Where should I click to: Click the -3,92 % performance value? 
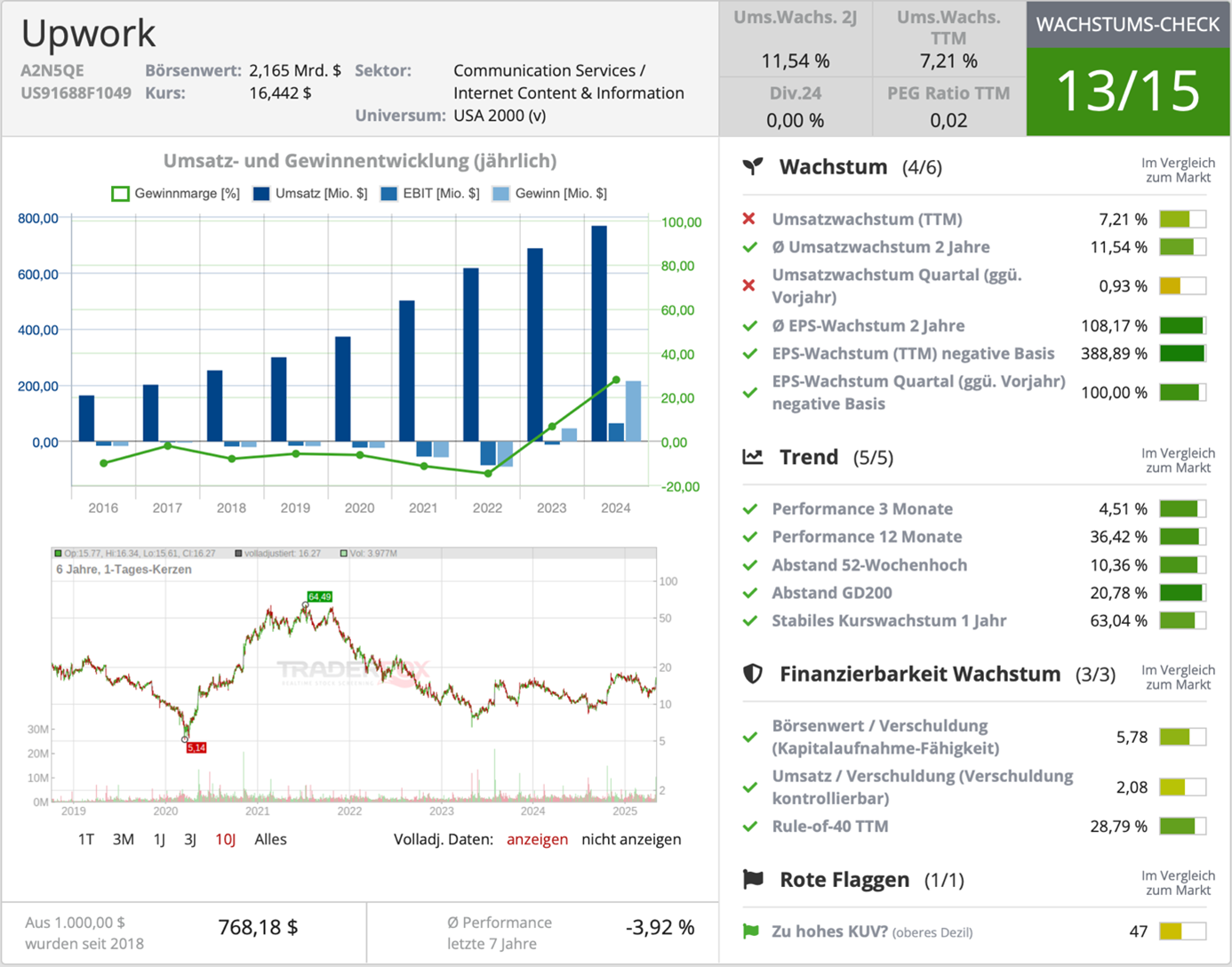point(660,927)
